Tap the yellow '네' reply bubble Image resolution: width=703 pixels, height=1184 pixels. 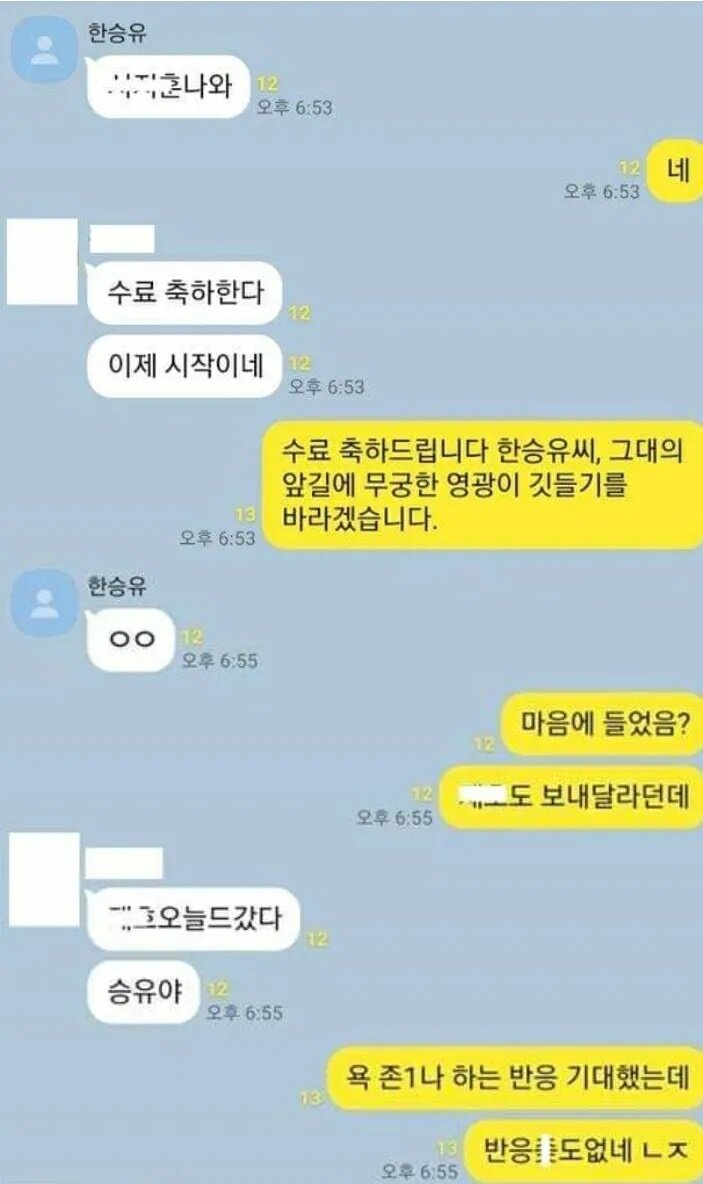tap(677, 171)
